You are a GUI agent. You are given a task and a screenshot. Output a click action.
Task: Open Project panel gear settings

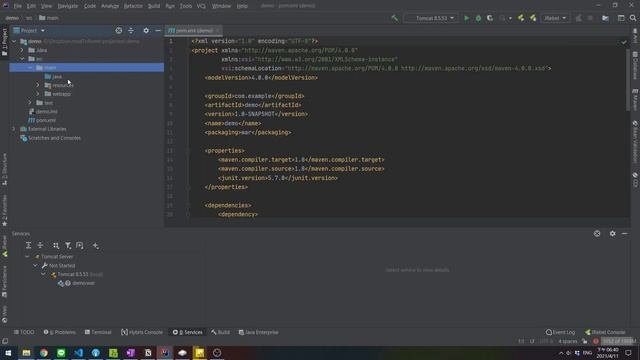click(146, 31)
